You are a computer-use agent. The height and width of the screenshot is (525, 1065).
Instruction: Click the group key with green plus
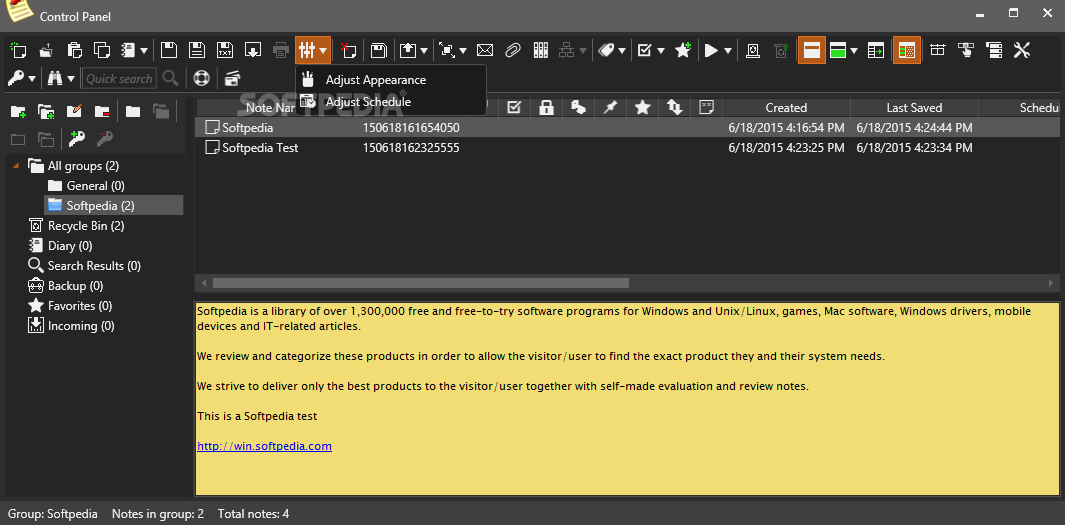pyautogui.click(x=76, y=140)
